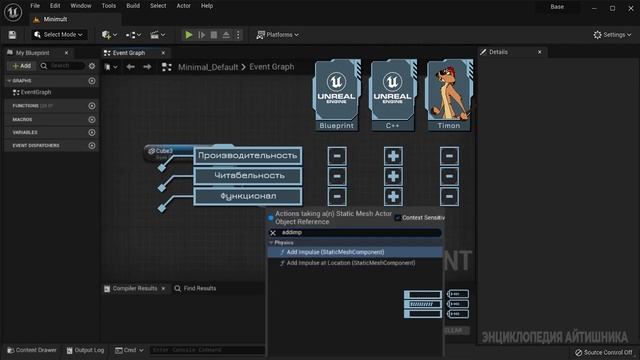Save the blueprint with the disk icon
The width and height of the screenshot is (640, 360).
12,35
